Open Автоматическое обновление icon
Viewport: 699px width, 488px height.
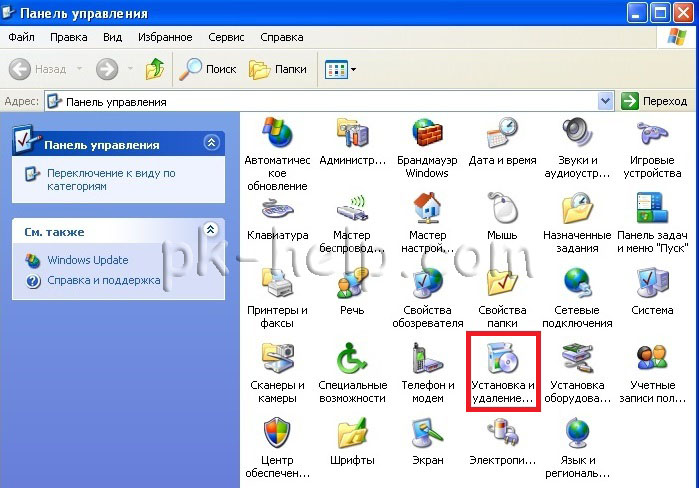pos(277,132)
